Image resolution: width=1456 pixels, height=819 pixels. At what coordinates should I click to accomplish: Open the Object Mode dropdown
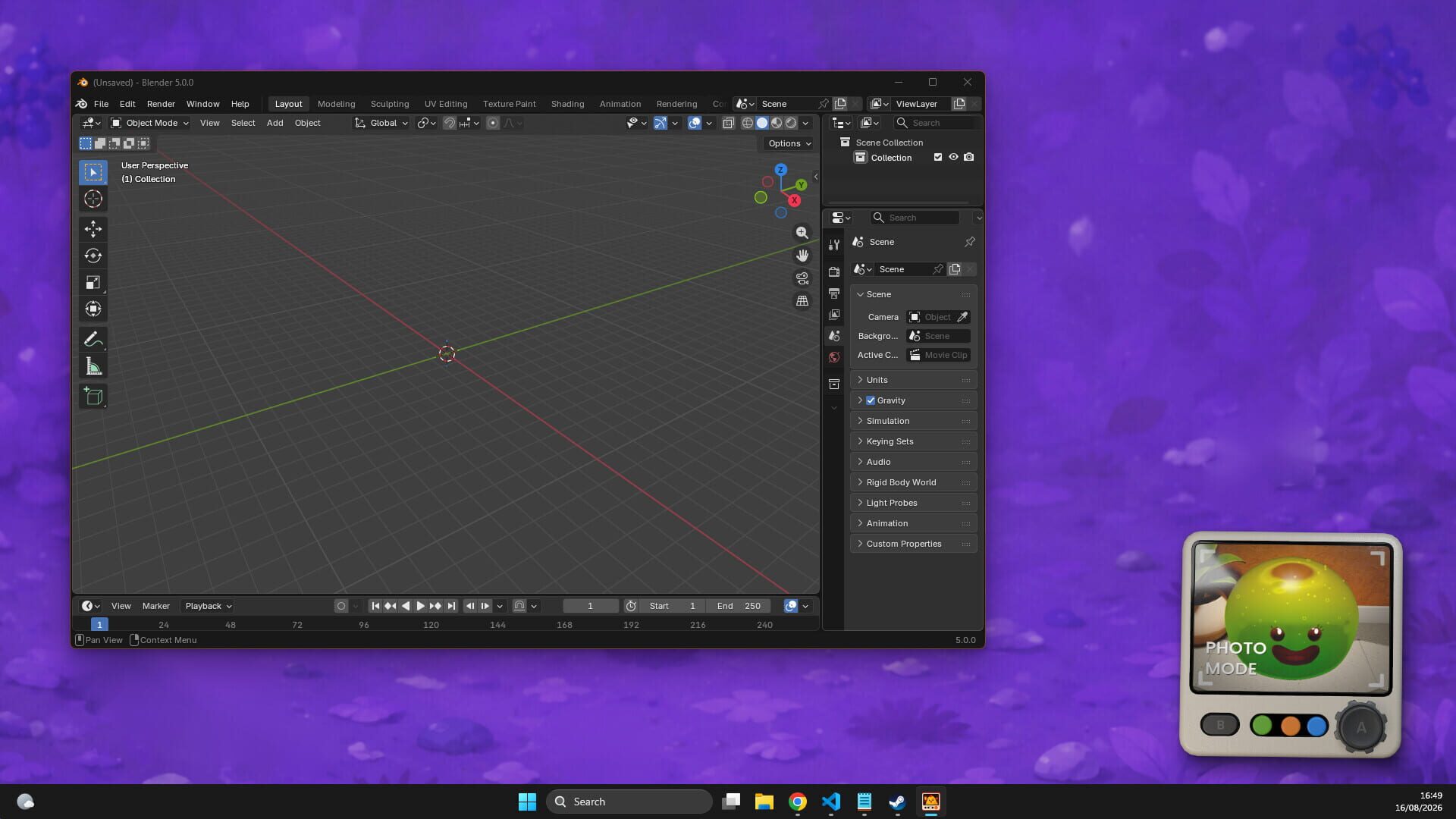click(149, 123)
